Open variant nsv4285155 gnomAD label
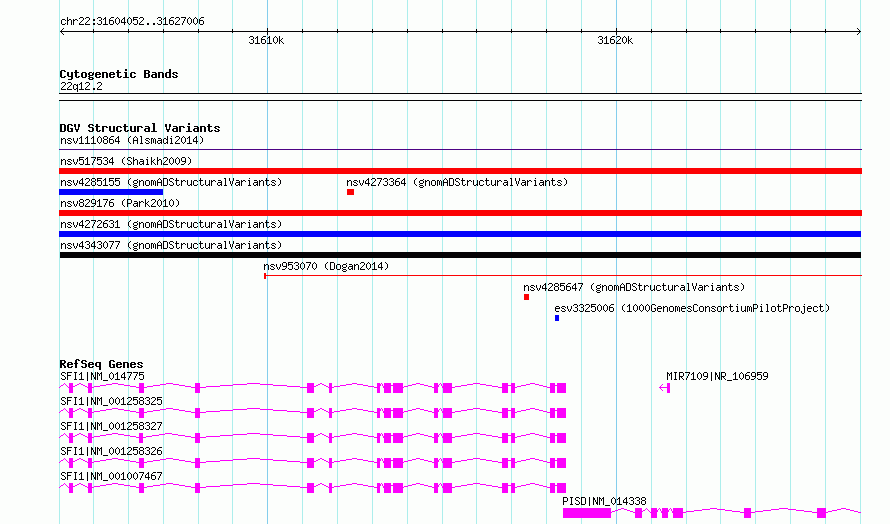Viewport: 890px width, 524px height. pos(171,182)
